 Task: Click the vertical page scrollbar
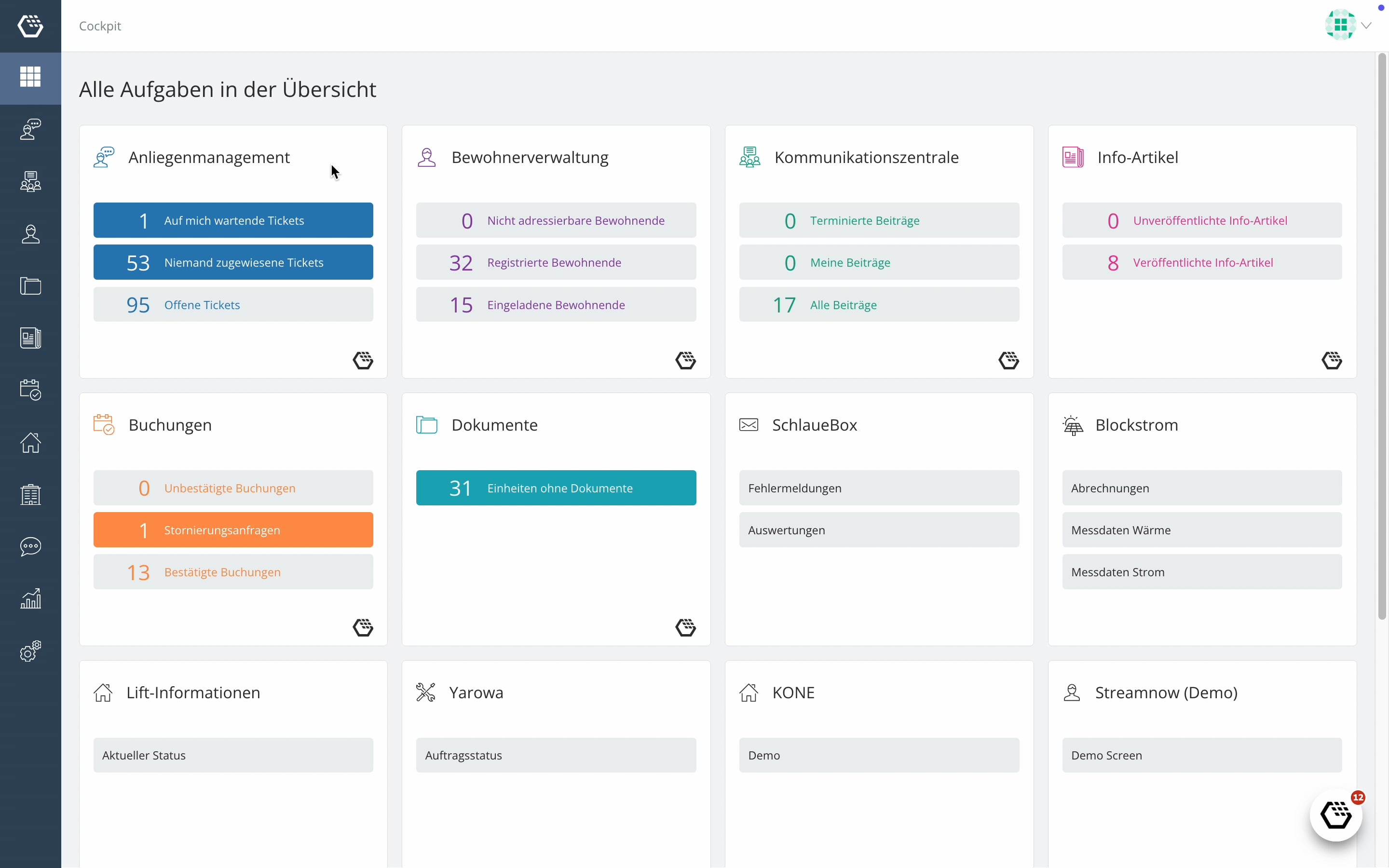coord(1382,336)
